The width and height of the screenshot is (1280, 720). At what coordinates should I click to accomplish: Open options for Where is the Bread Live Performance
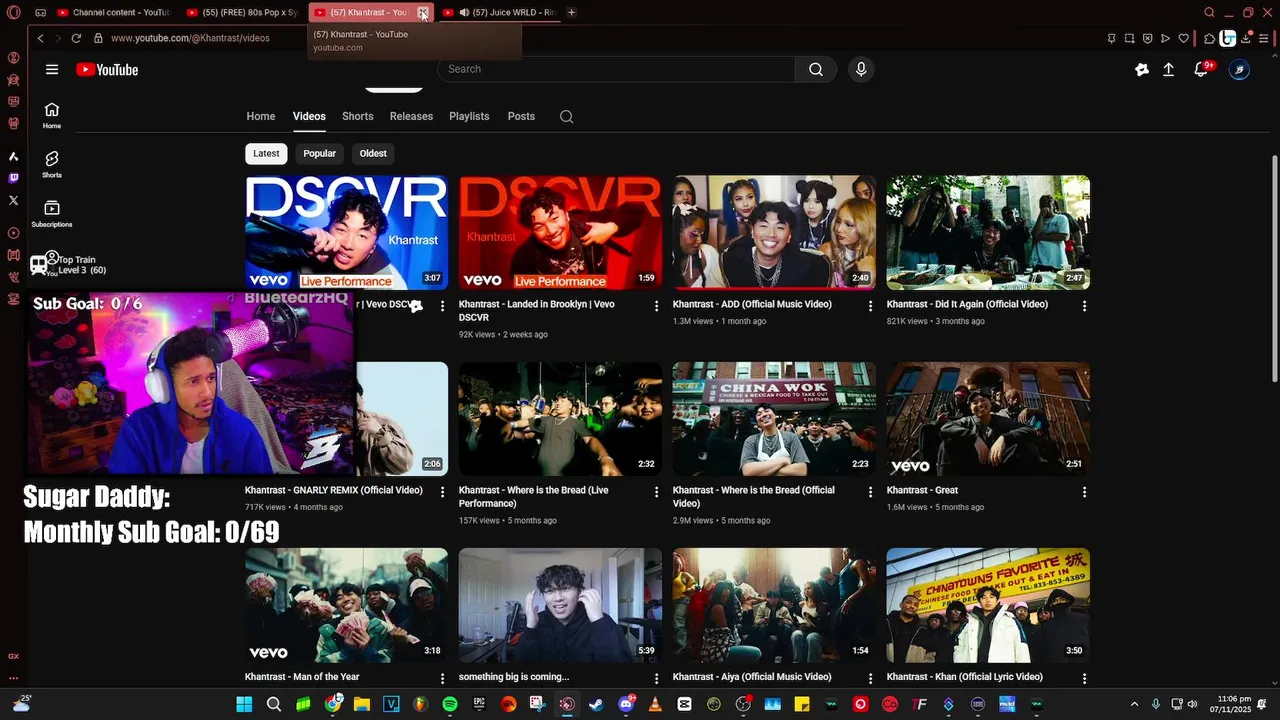coord(657,492)
